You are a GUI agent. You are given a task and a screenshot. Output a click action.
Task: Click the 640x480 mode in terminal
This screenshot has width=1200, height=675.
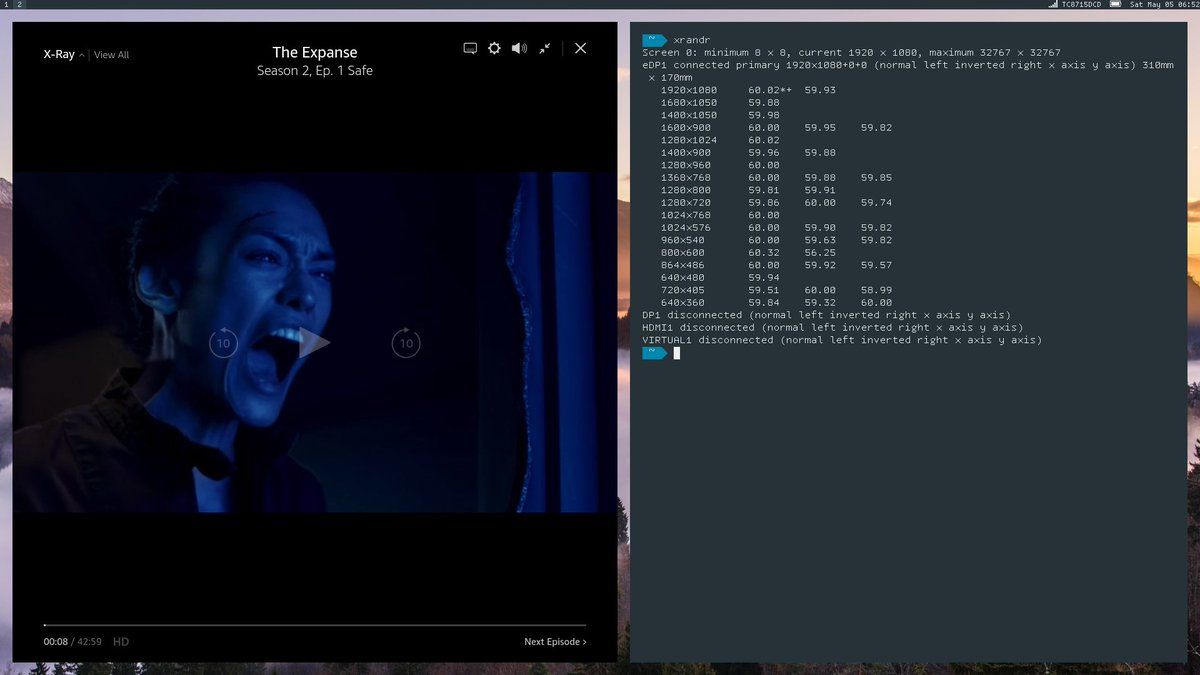click(683, 278)
